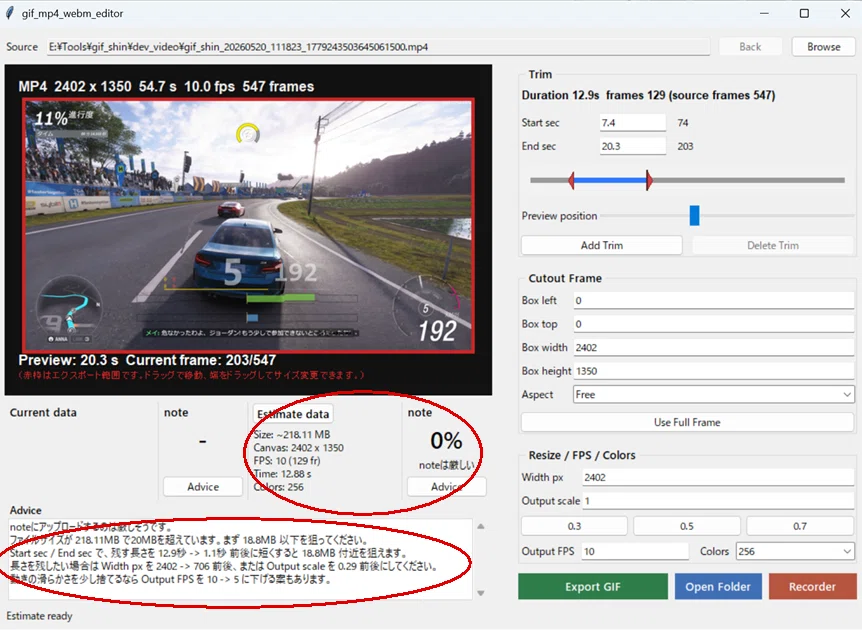Click the 'Estimate ready' status bar text
862x630 pixels.
click(x=40, y=616)
